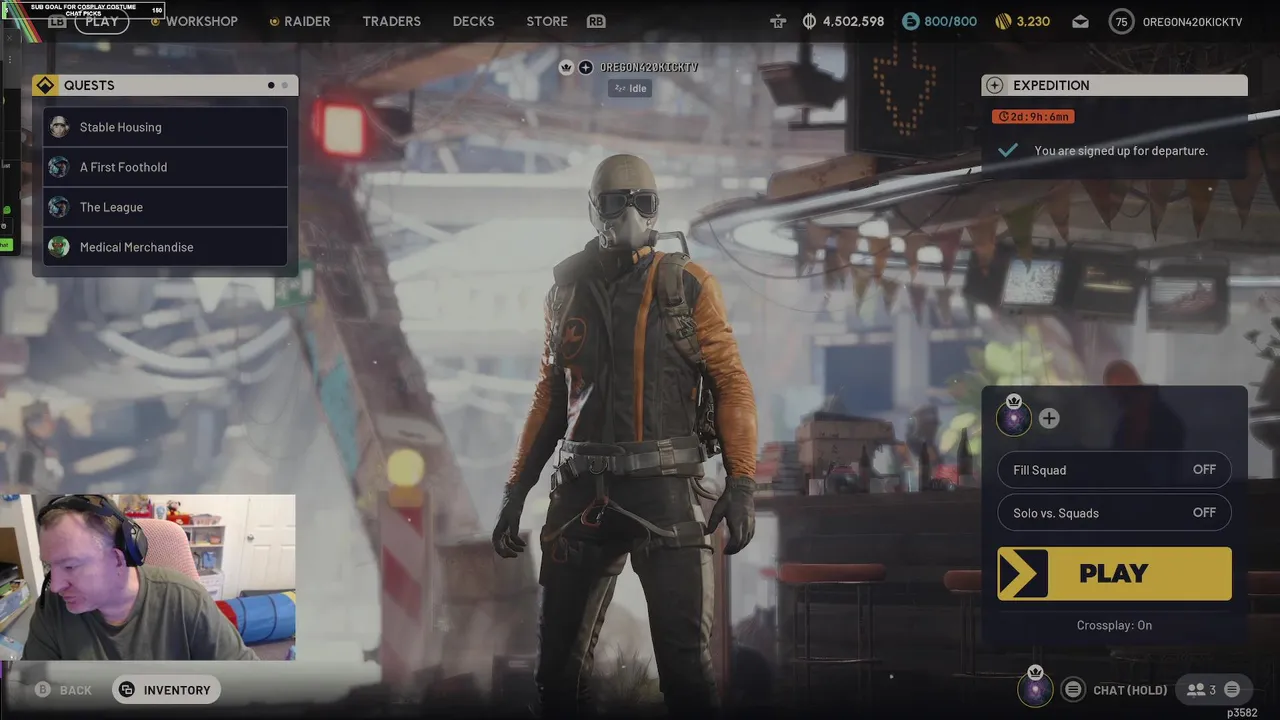Expand the Expedition panel plus icon
Viewport: 1280px width, 720px height.
pos(994,85)
